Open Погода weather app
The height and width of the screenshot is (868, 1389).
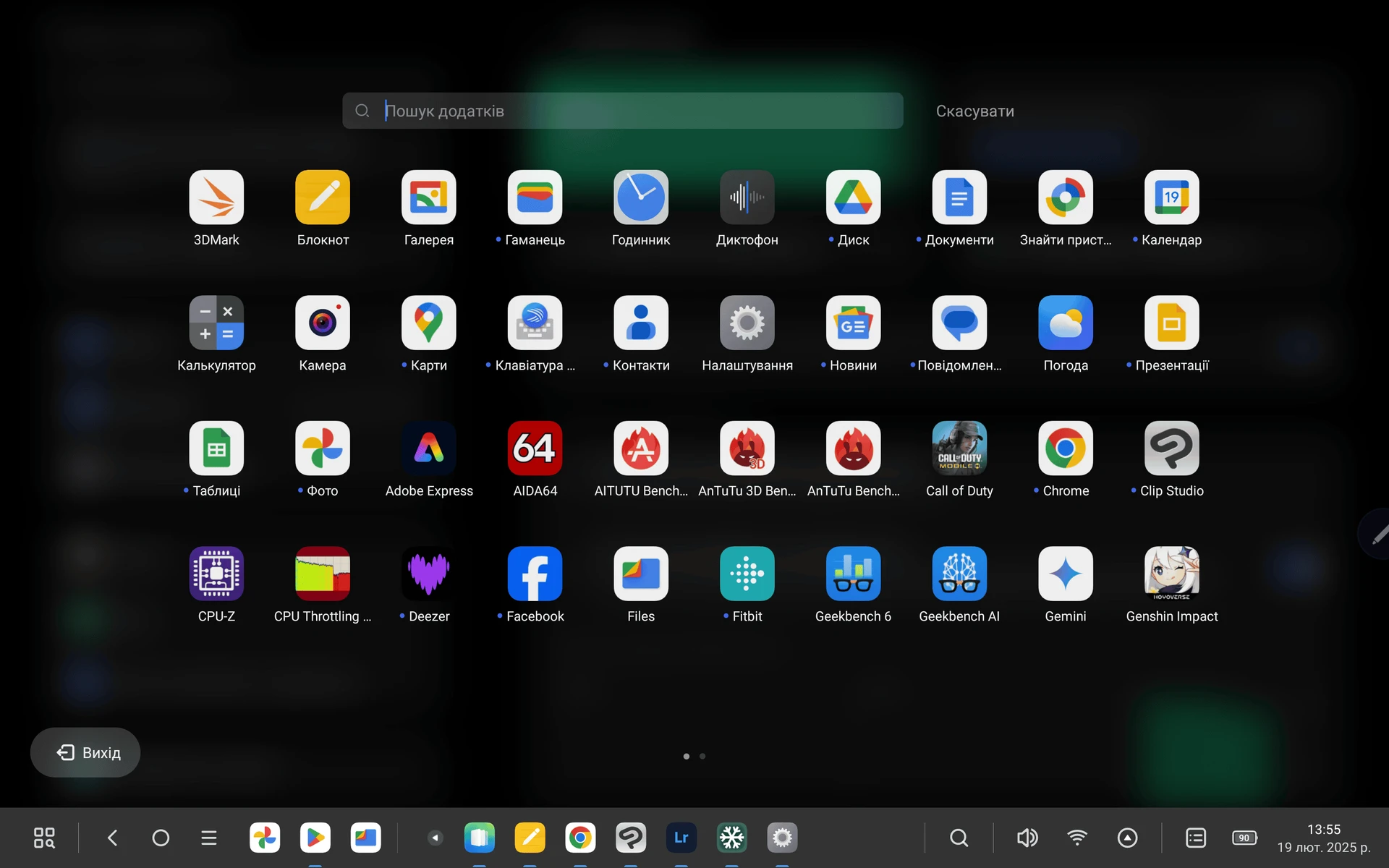coord(1066,323)
